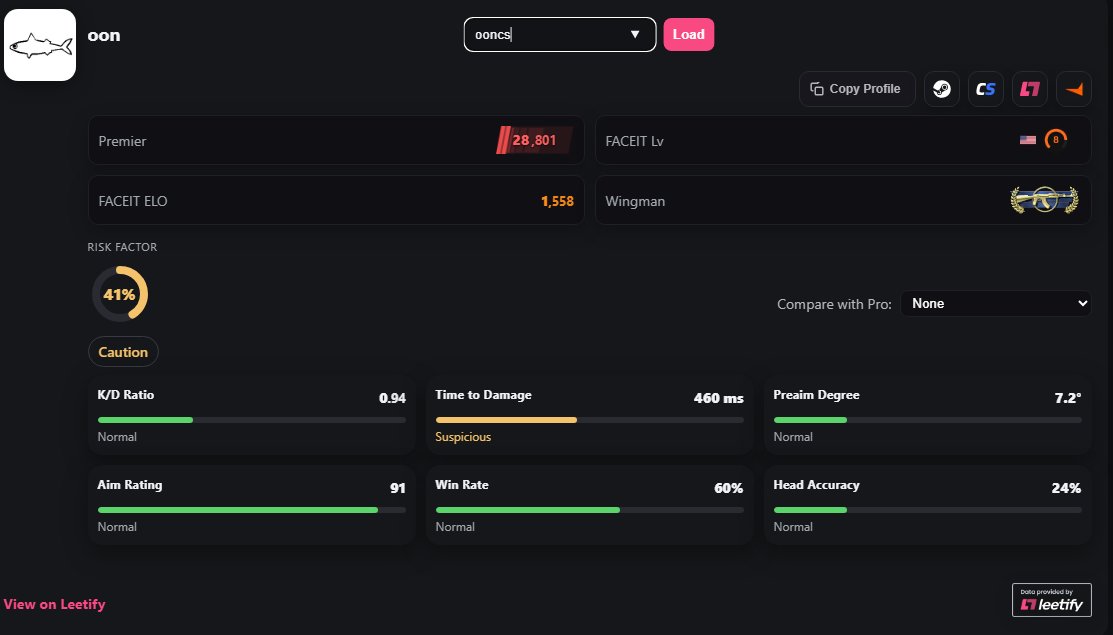Click the Suspicious label under Time to Damage
Screen dimensions: 1113x635
463,437
